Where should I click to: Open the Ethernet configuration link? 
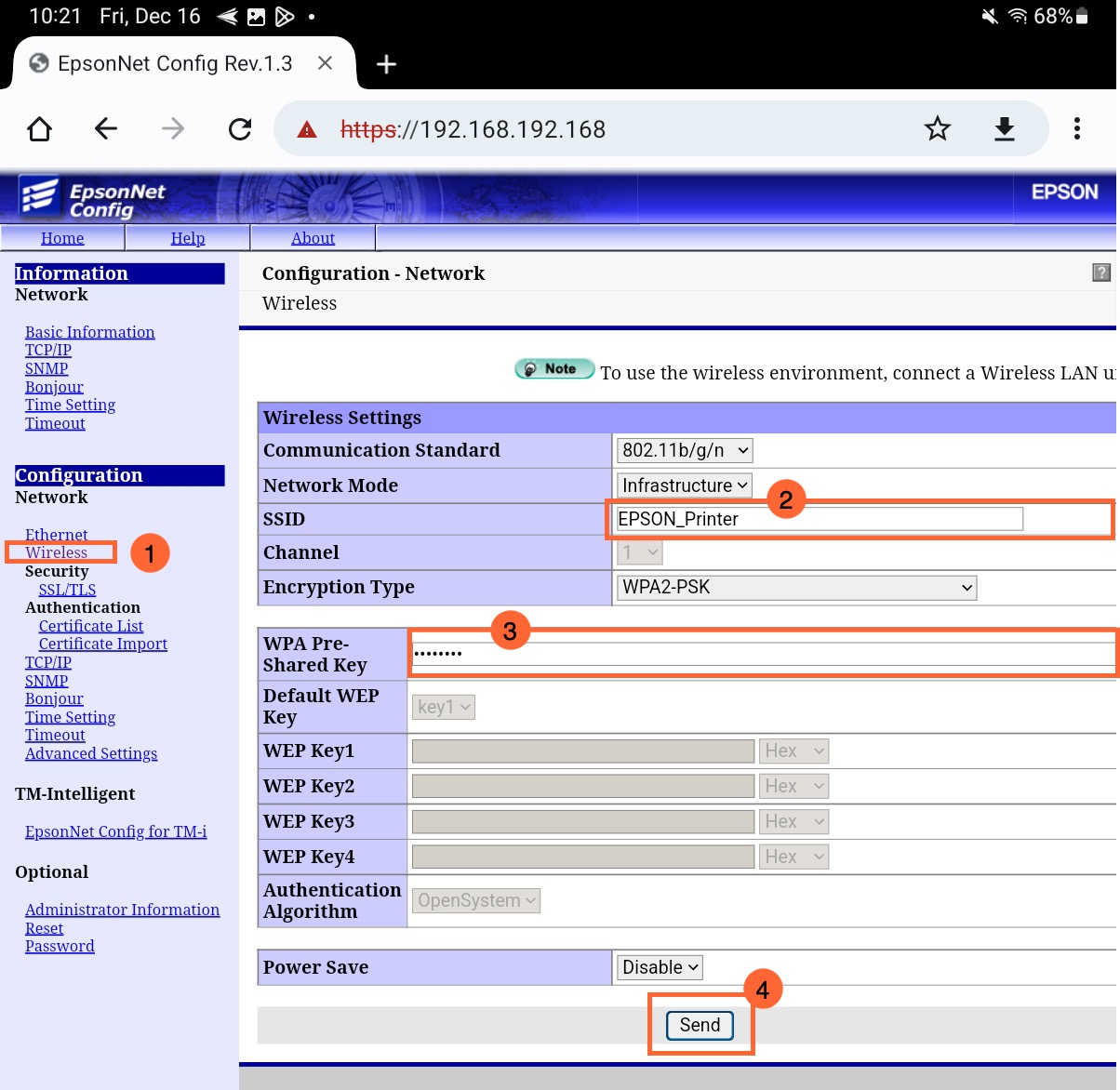click(x=57, y=535)
